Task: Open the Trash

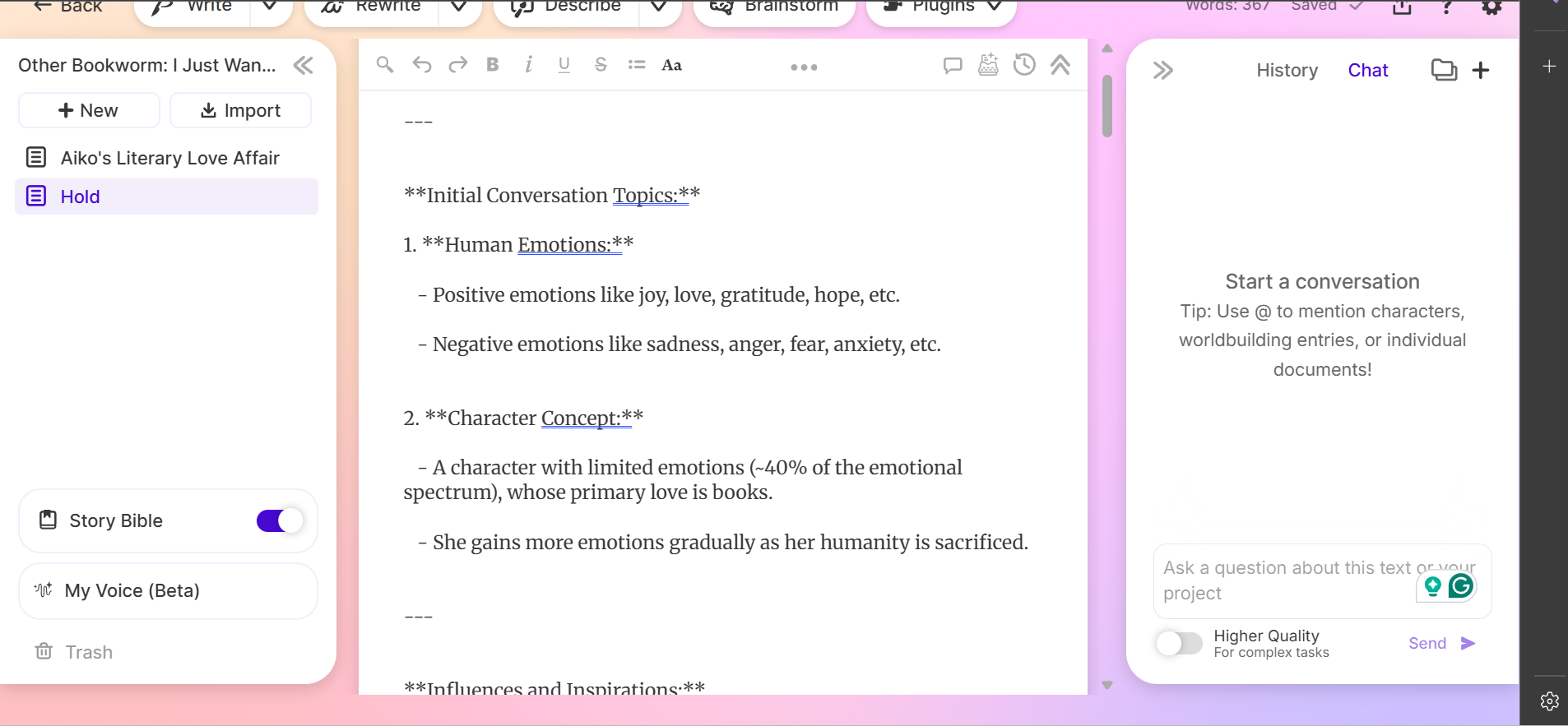Action: pos(74,652)
